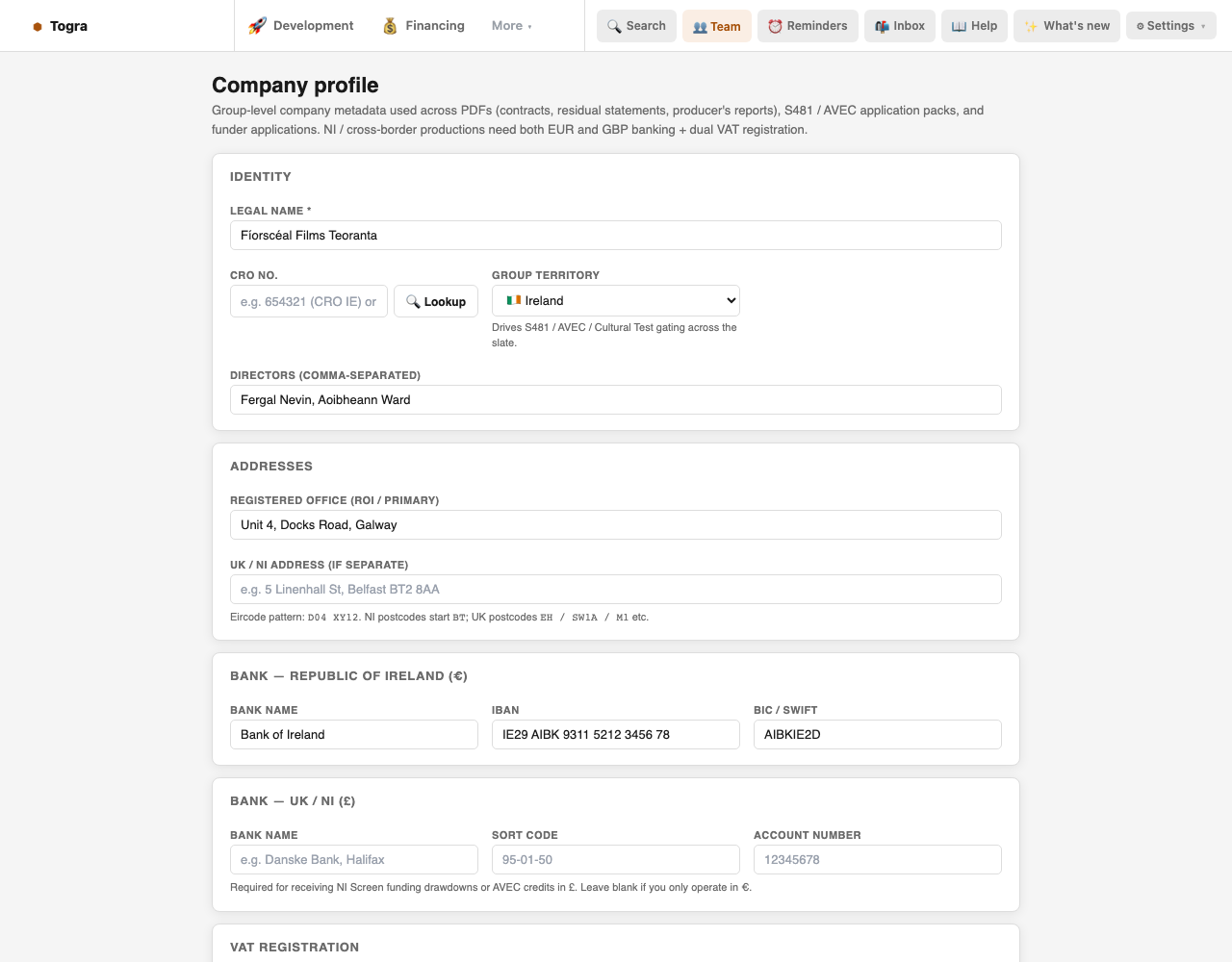Open Reminders
The height and width of the screenshot is (962, 1232).
pos(808,26)
